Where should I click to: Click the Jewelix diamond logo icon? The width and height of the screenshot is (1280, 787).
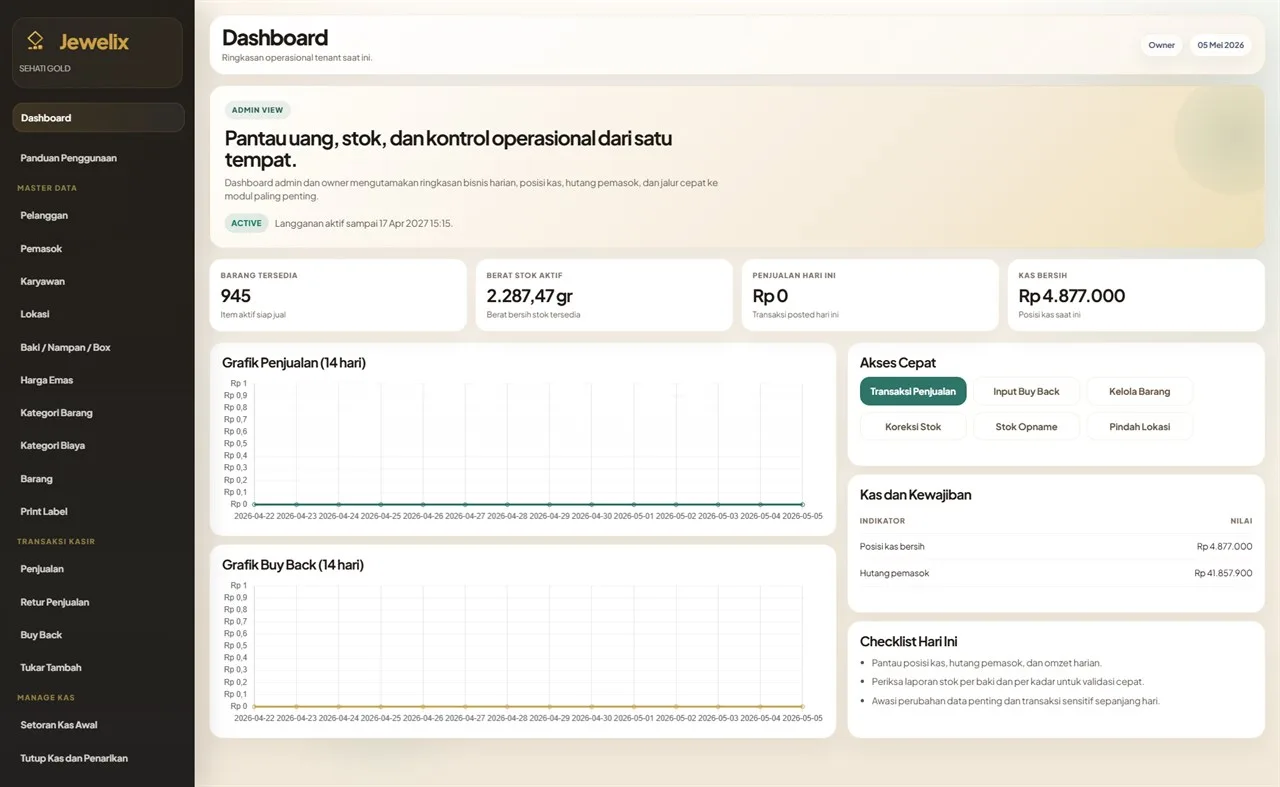[35, 41]
